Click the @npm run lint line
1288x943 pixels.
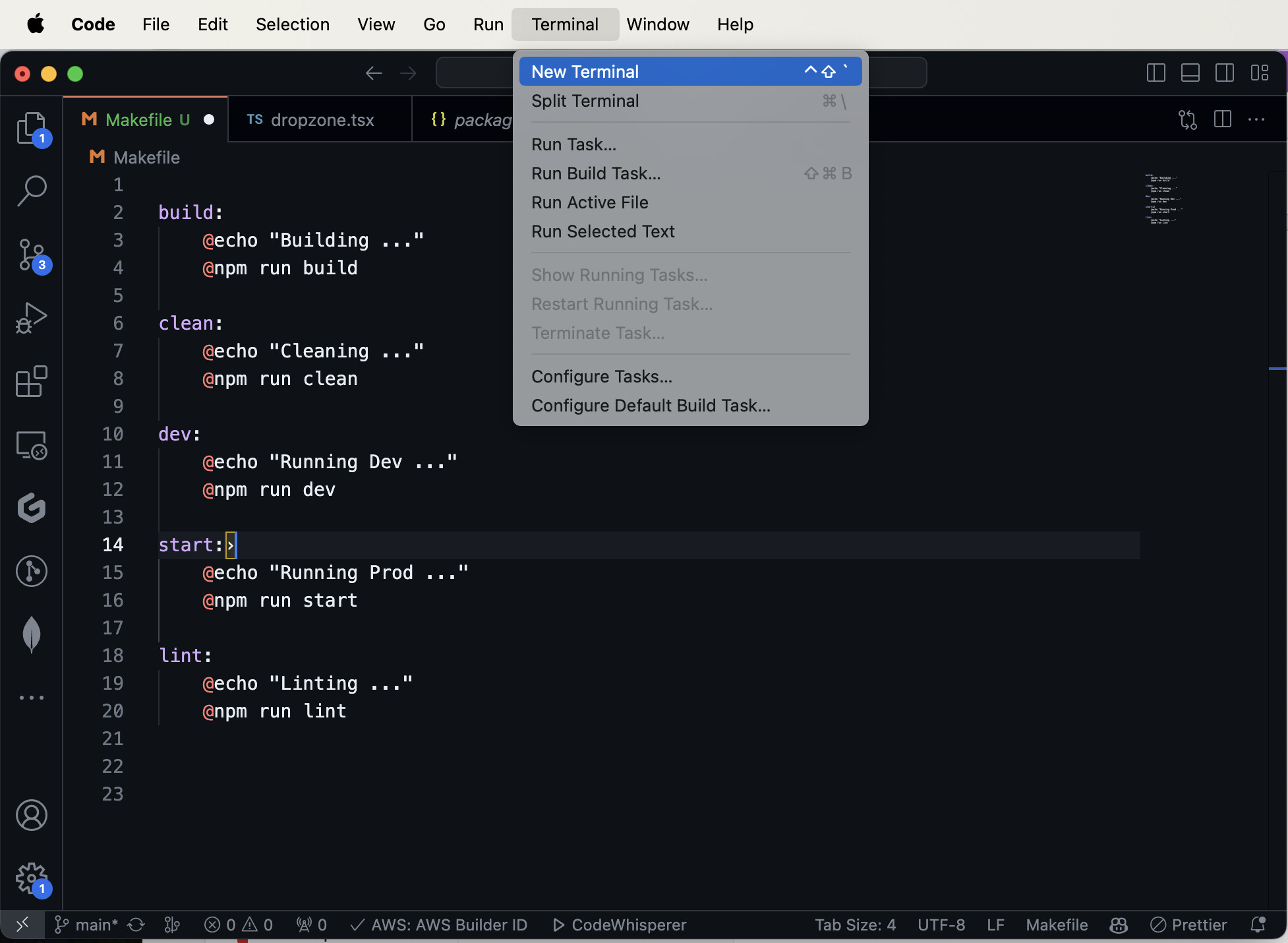pyautogui.click(x=274, y=711)
